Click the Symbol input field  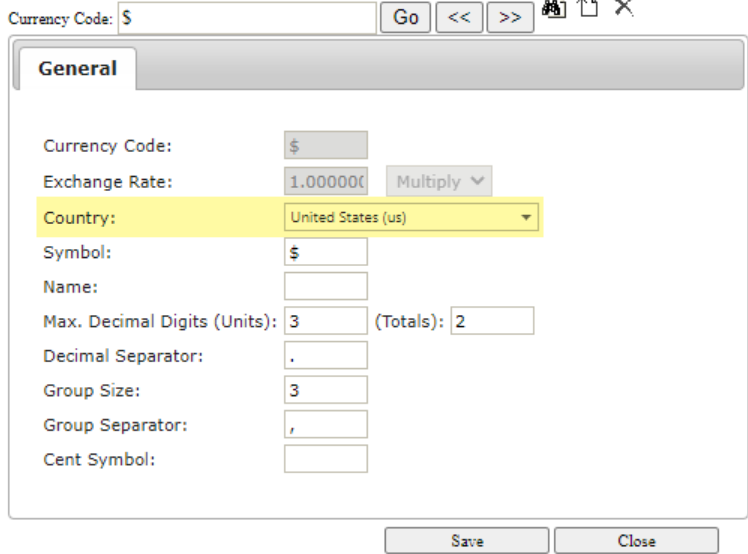(326, 252)
